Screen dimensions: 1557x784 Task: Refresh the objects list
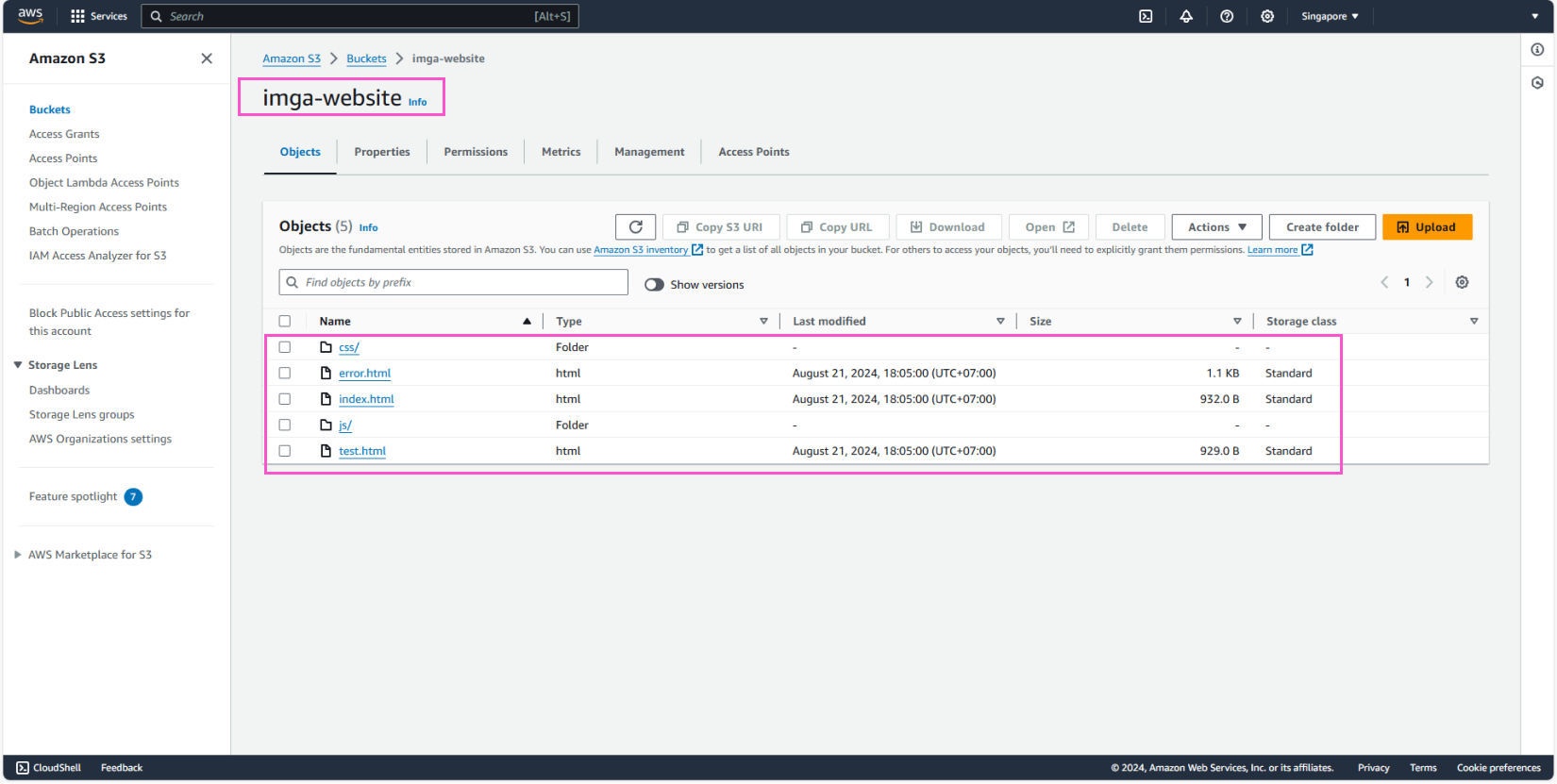tap(636, 227)
